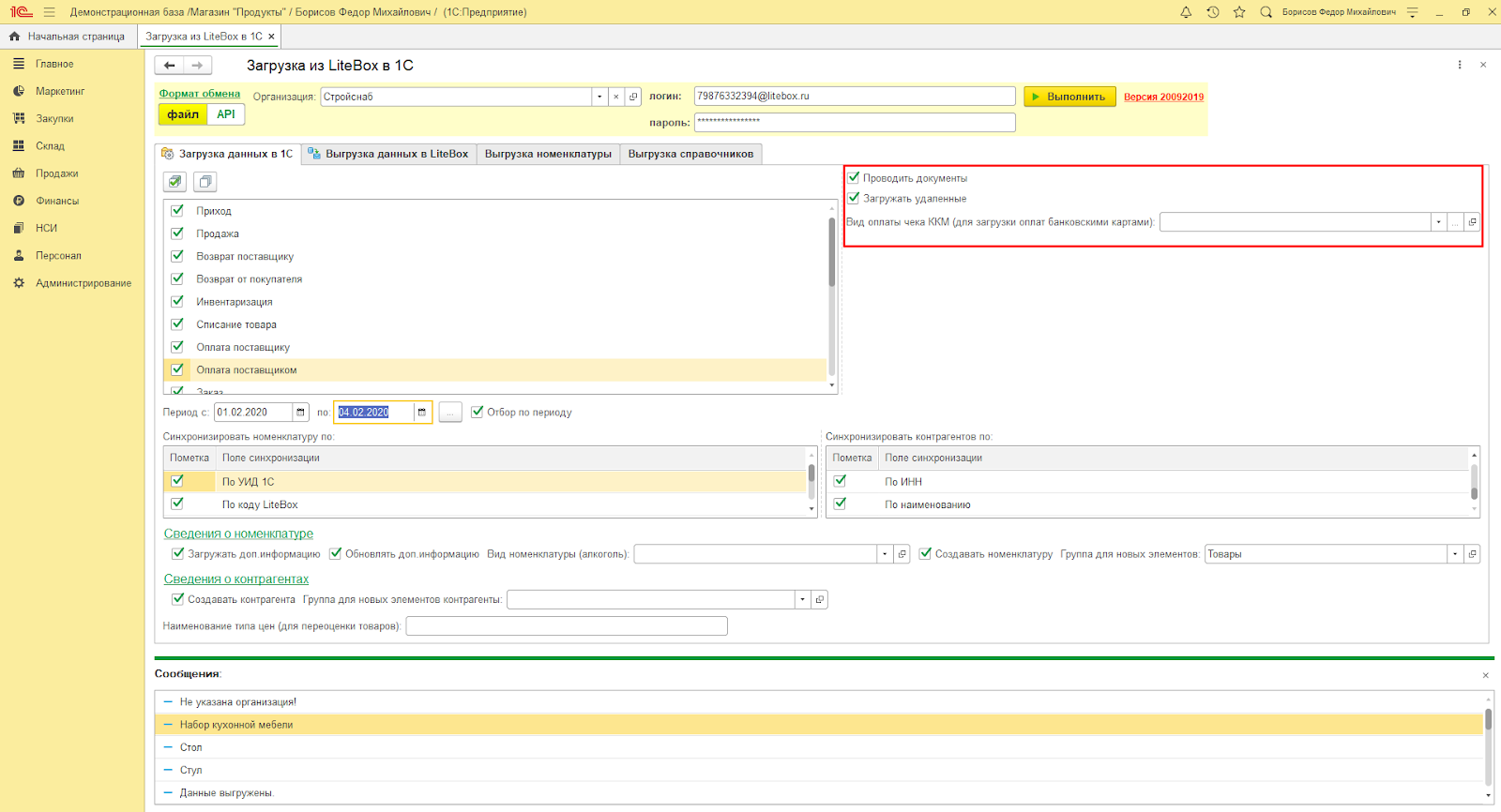Uncheck Приход in the documents list

177,210
